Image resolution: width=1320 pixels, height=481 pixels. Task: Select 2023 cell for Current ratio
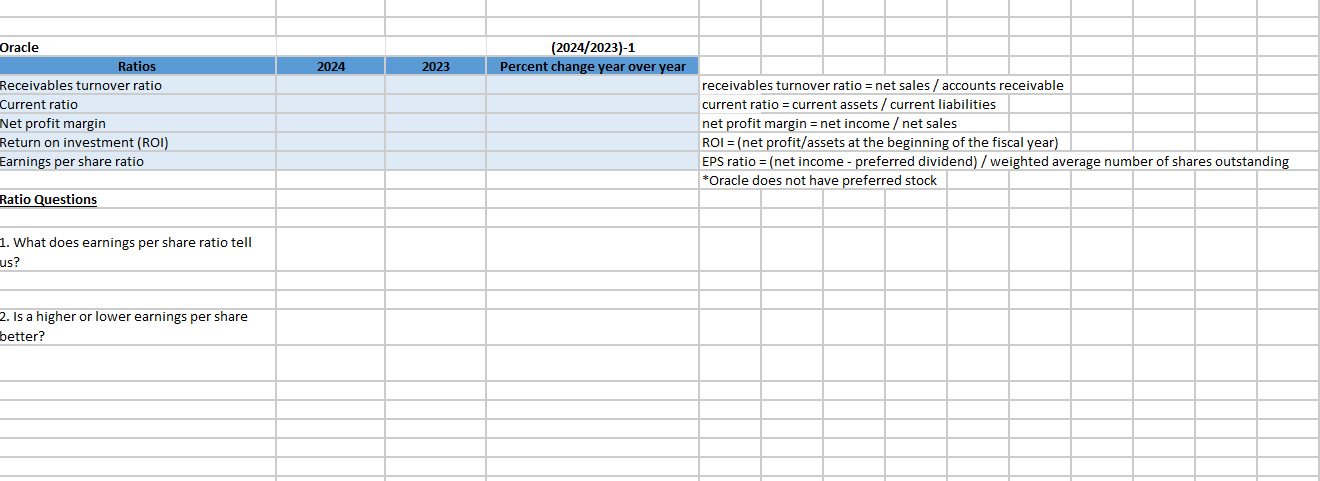coord(435,104)
